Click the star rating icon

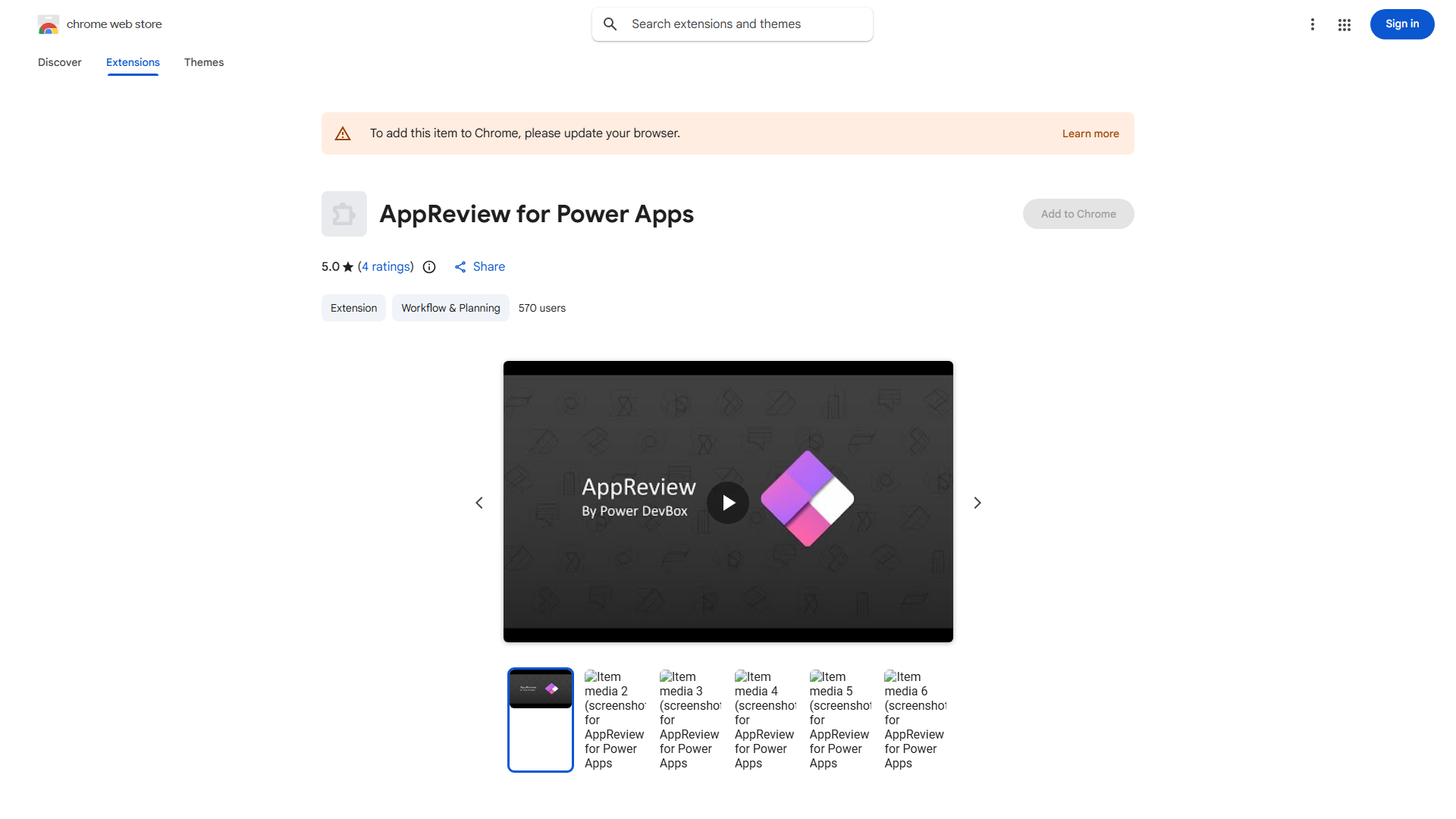point(347,267)
